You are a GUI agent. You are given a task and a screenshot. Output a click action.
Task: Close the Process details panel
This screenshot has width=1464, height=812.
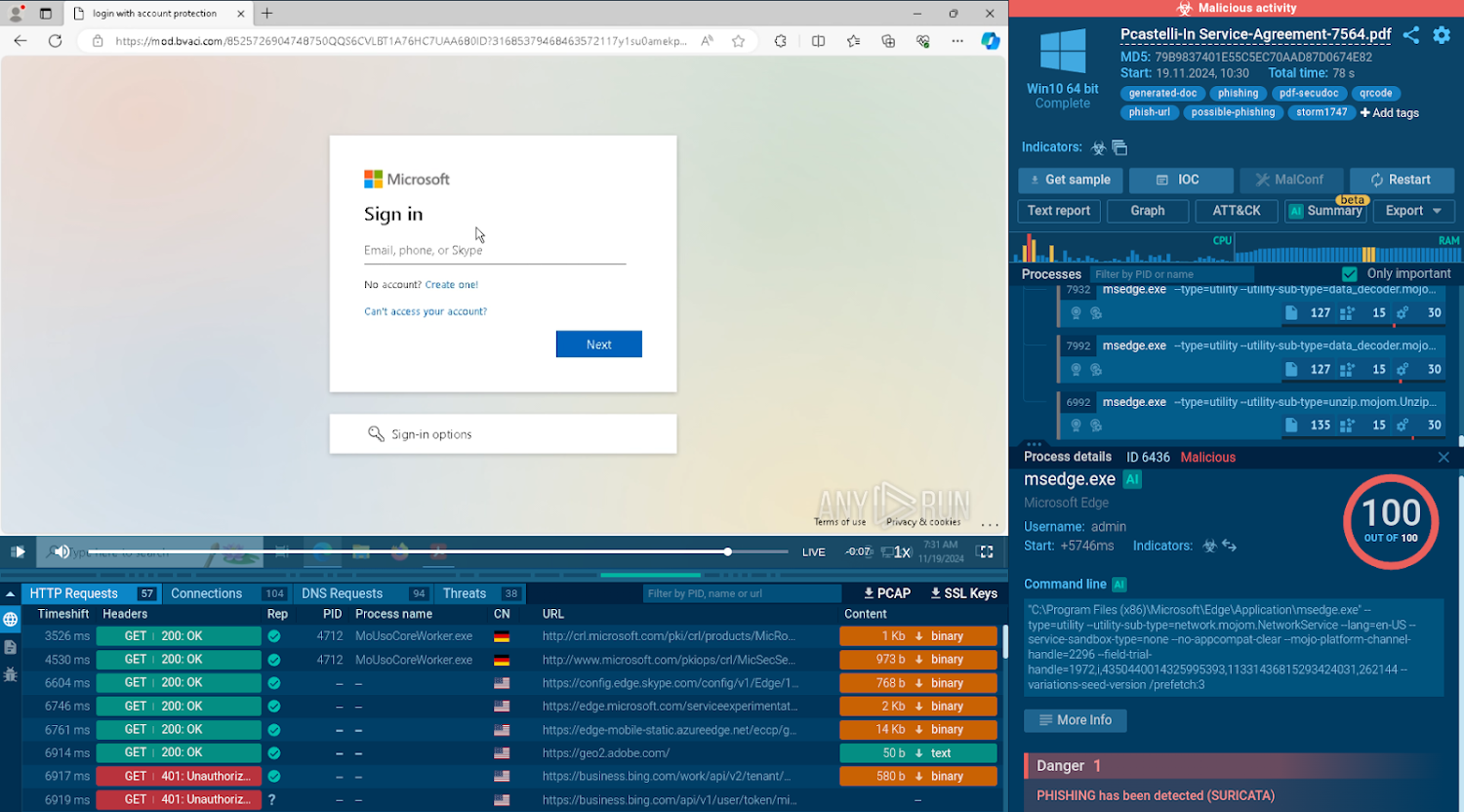(1444, 457)
